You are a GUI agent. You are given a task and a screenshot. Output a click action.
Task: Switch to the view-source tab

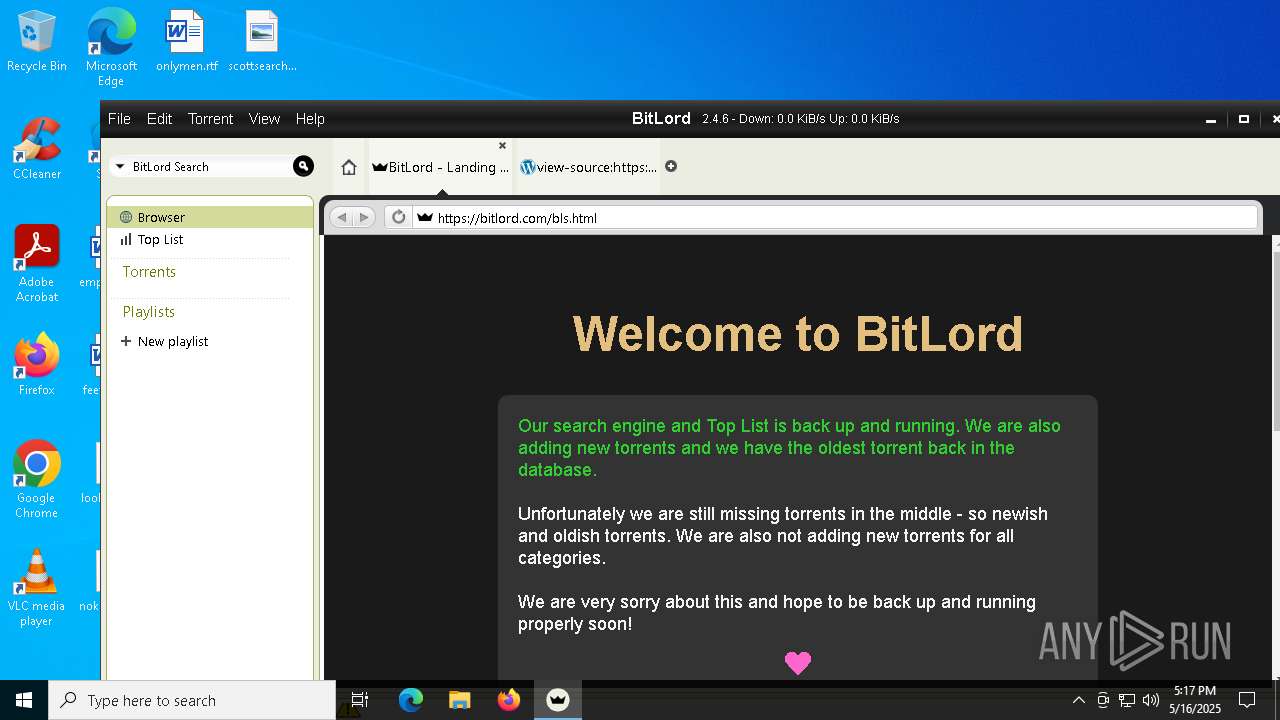pos(589,167)
